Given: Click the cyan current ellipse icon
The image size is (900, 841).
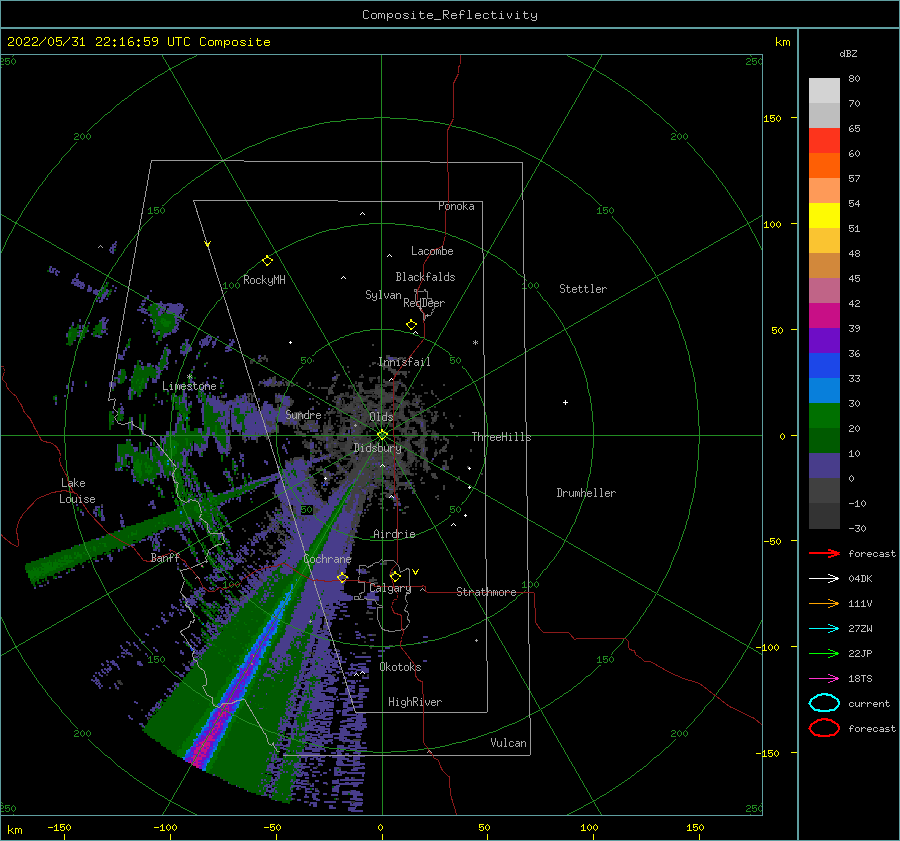Looking at the screenshot, I should click(824, 703).
